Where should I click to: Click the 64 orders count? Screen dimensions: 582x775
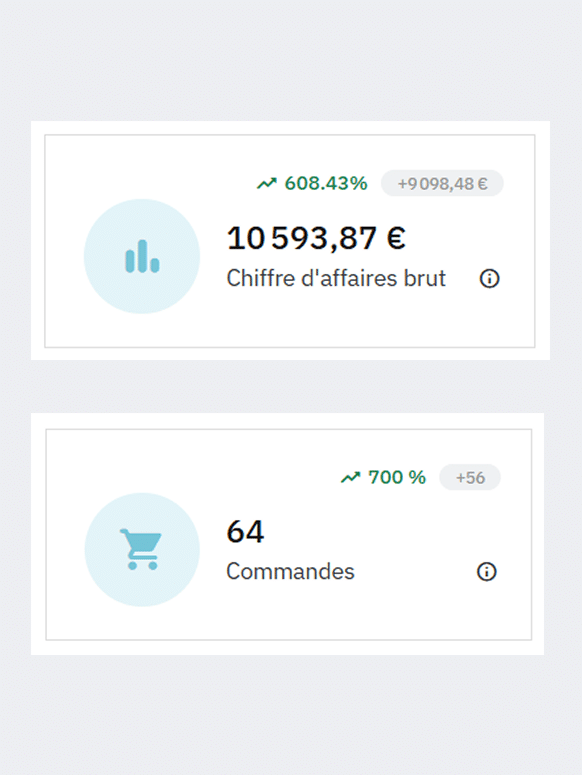click(x=245, y=532)
